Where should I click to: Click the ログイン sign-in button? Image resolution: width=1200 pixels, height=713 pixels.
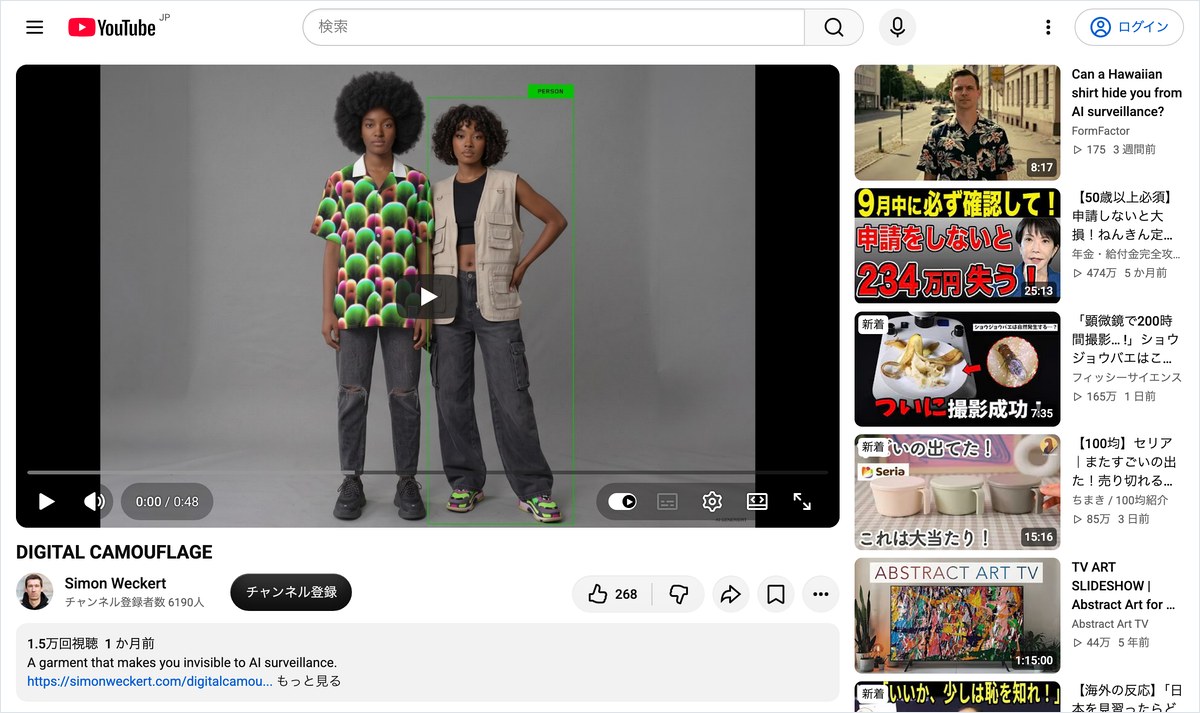click(x=1129, y=27)
